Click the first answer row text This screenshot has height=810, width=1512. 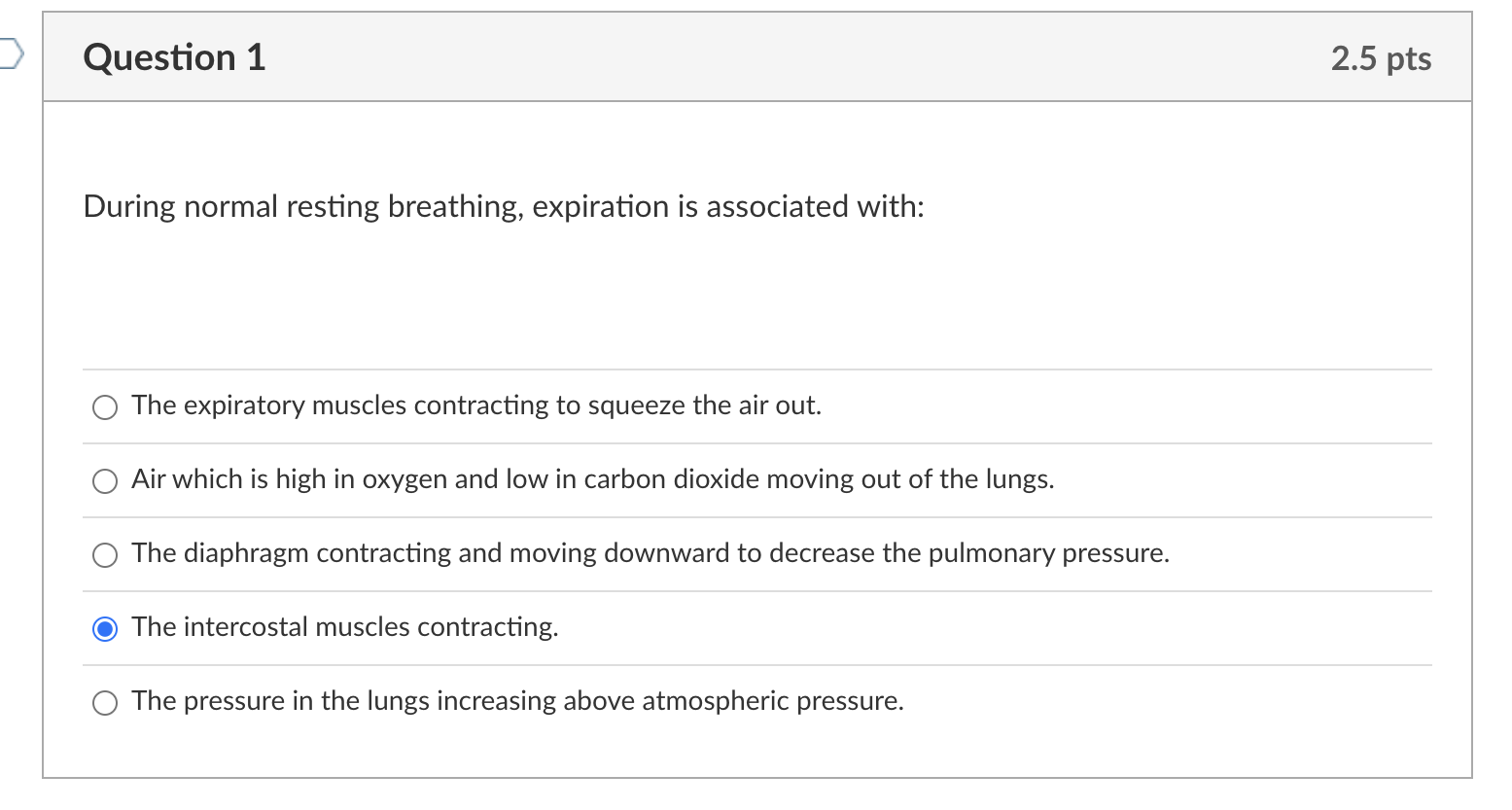[x=475, y=406]
